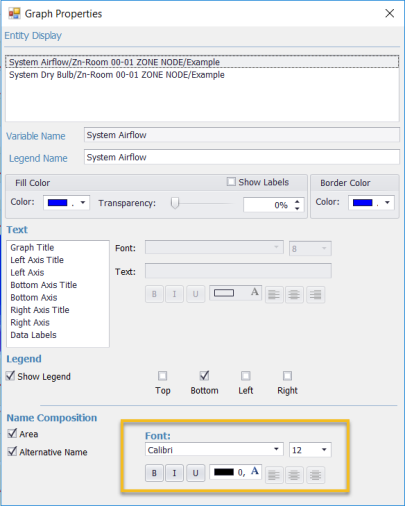Click legend font color A icon

pyautogui.click(x=255, y=471)
